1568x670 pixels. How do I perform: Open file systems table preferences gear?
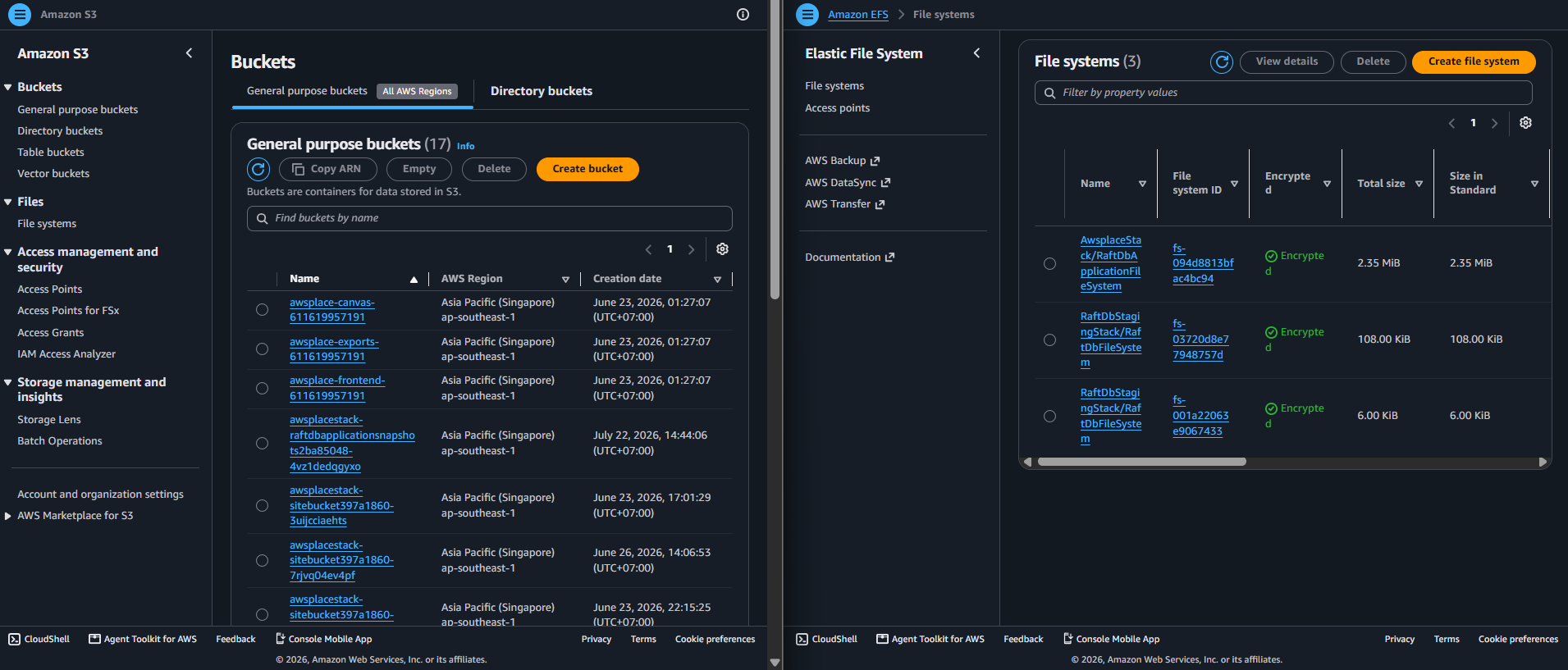click(1525, 123)
